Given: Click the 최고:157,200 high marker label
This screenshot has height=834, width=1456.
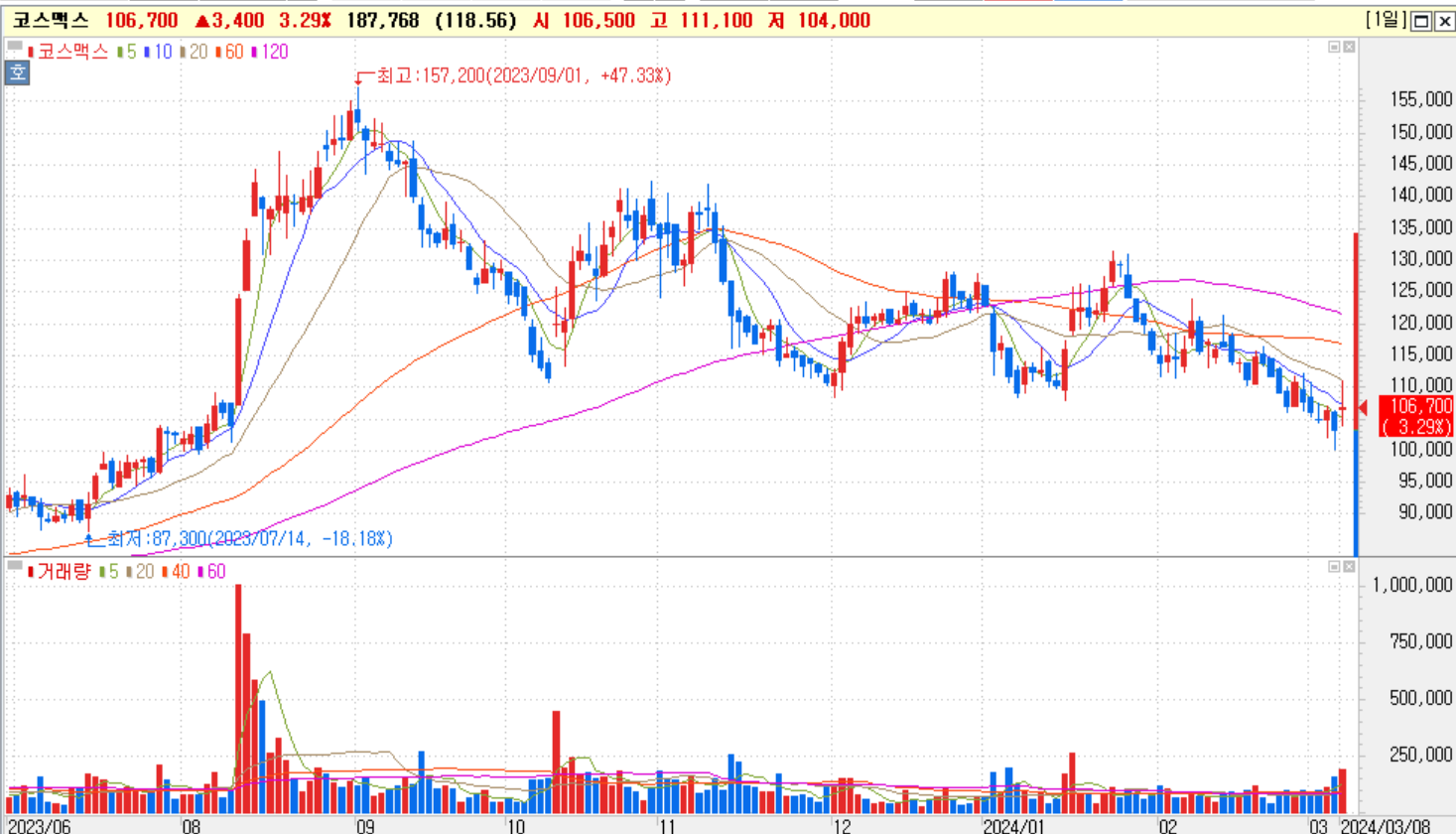Looking at the screenshot, I should [x=523, y=75].
